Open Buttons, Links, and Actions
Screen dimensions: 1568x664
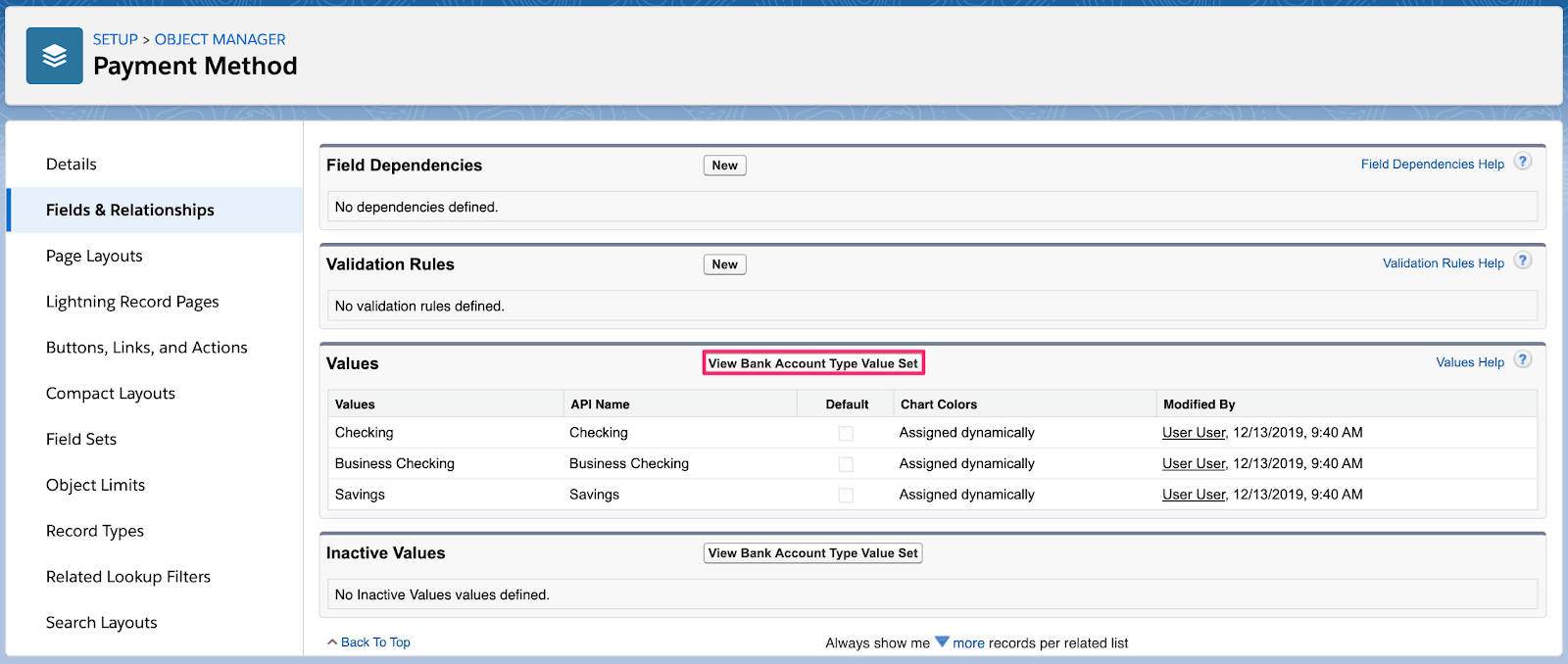pos(147,348)
